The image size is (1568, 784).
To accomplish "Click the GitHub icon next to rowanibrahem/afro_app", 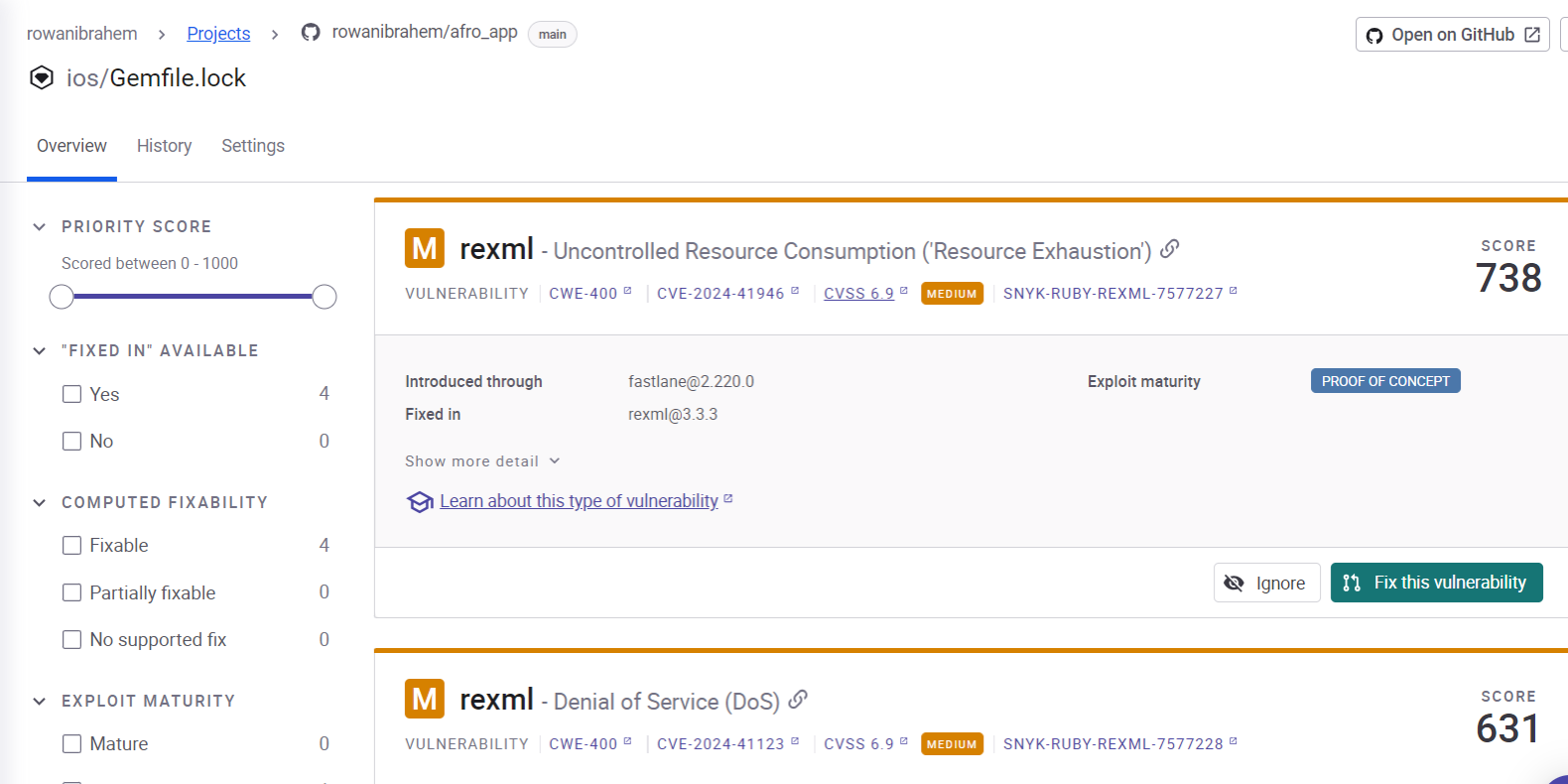I will click(311, 33).
